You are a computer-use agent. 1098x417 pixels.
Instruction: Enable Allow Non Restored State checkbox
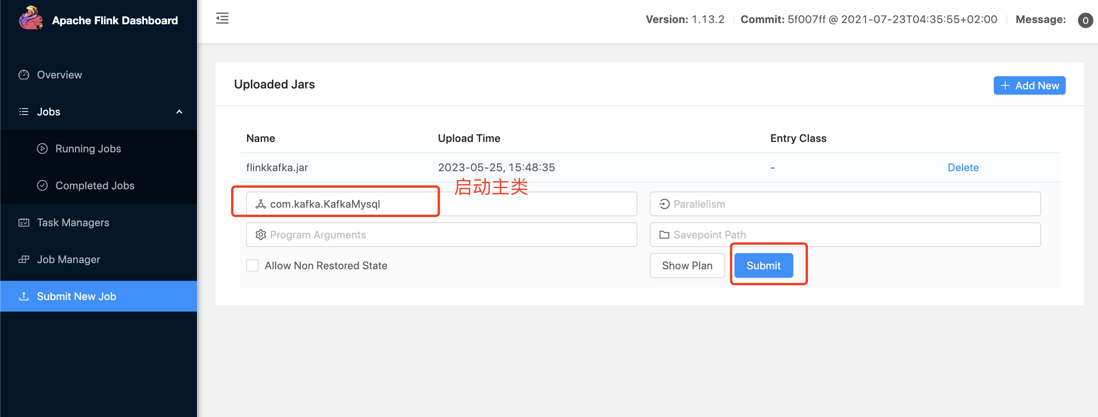253,266
